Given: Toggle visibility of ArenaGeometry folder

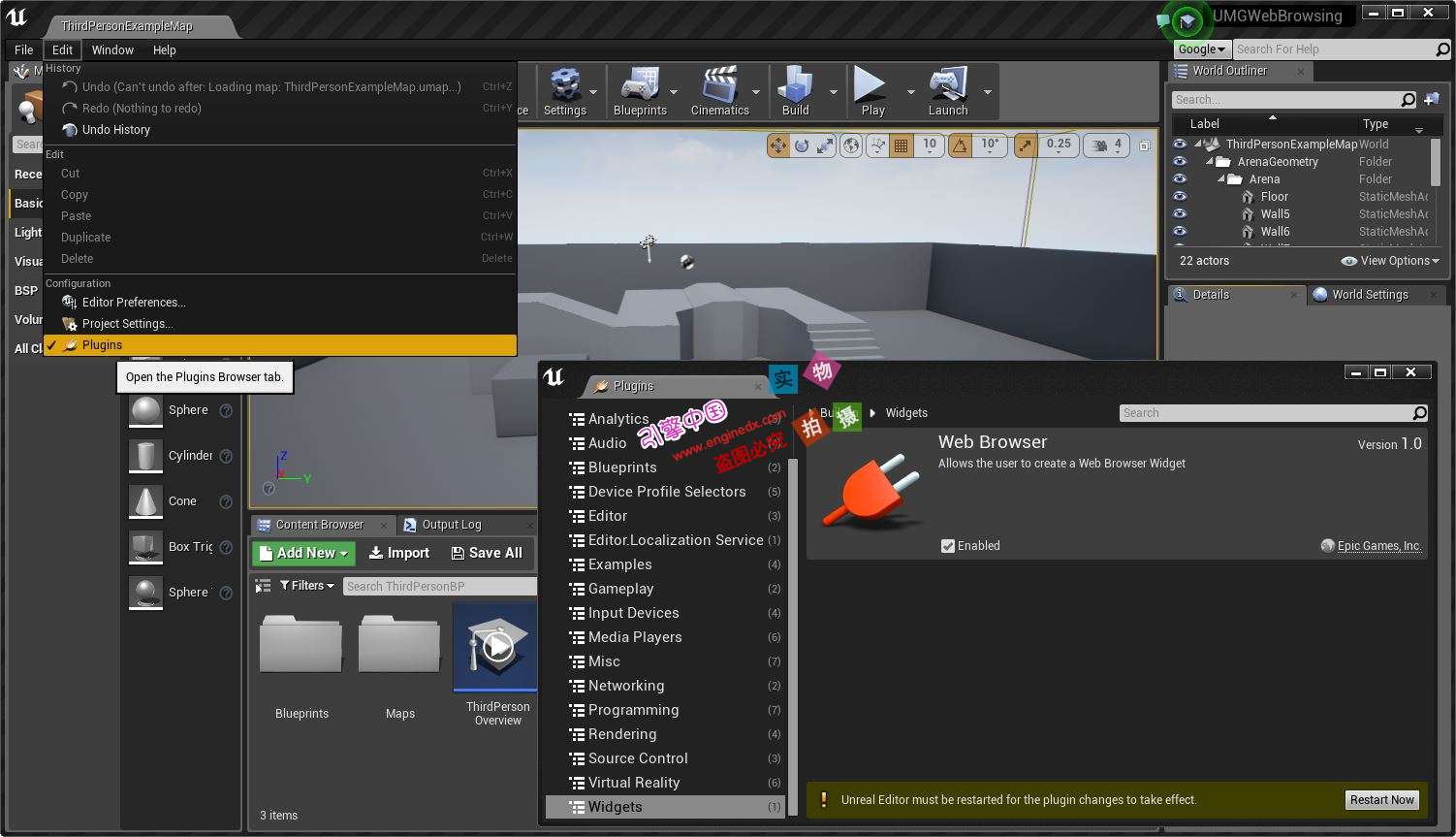Looking at the screenshot, I should (x=1180, y=161).
